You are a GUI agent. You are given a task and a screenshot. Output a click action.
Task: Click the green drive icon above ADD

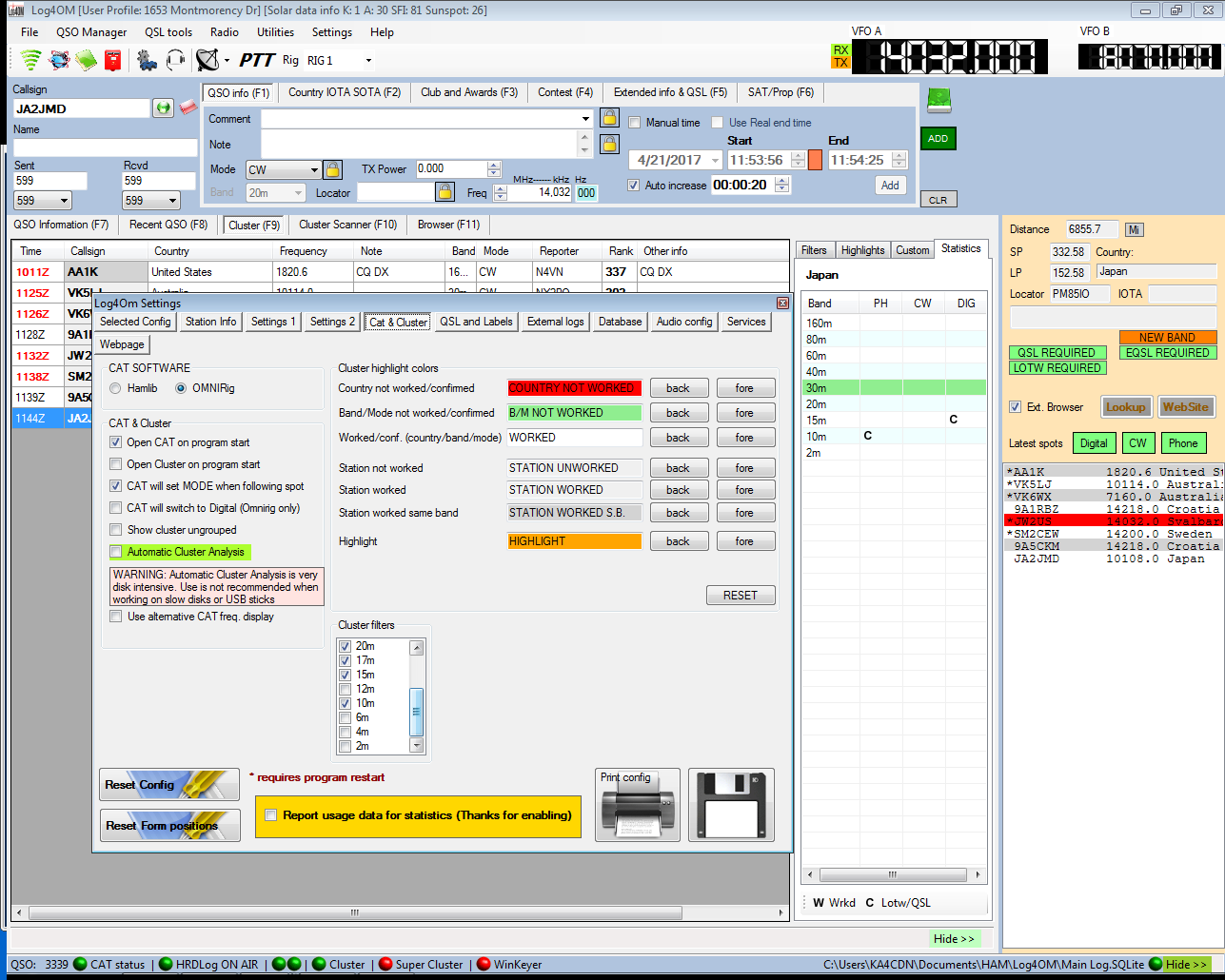tap(939, 100)
